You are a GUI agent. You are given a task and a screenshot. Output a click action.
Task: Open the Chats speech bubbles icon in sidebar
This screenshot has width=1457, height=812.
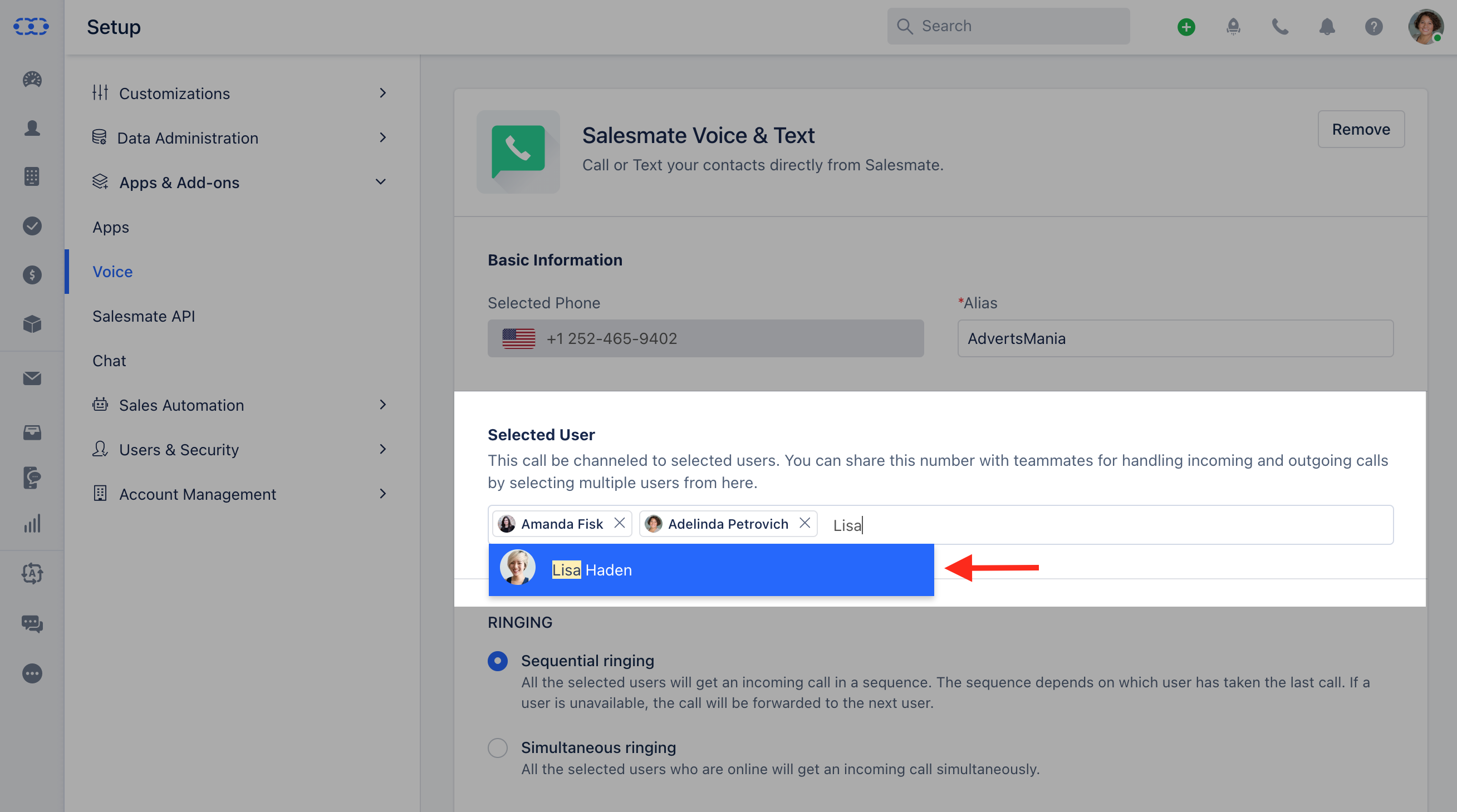[32, 624]
